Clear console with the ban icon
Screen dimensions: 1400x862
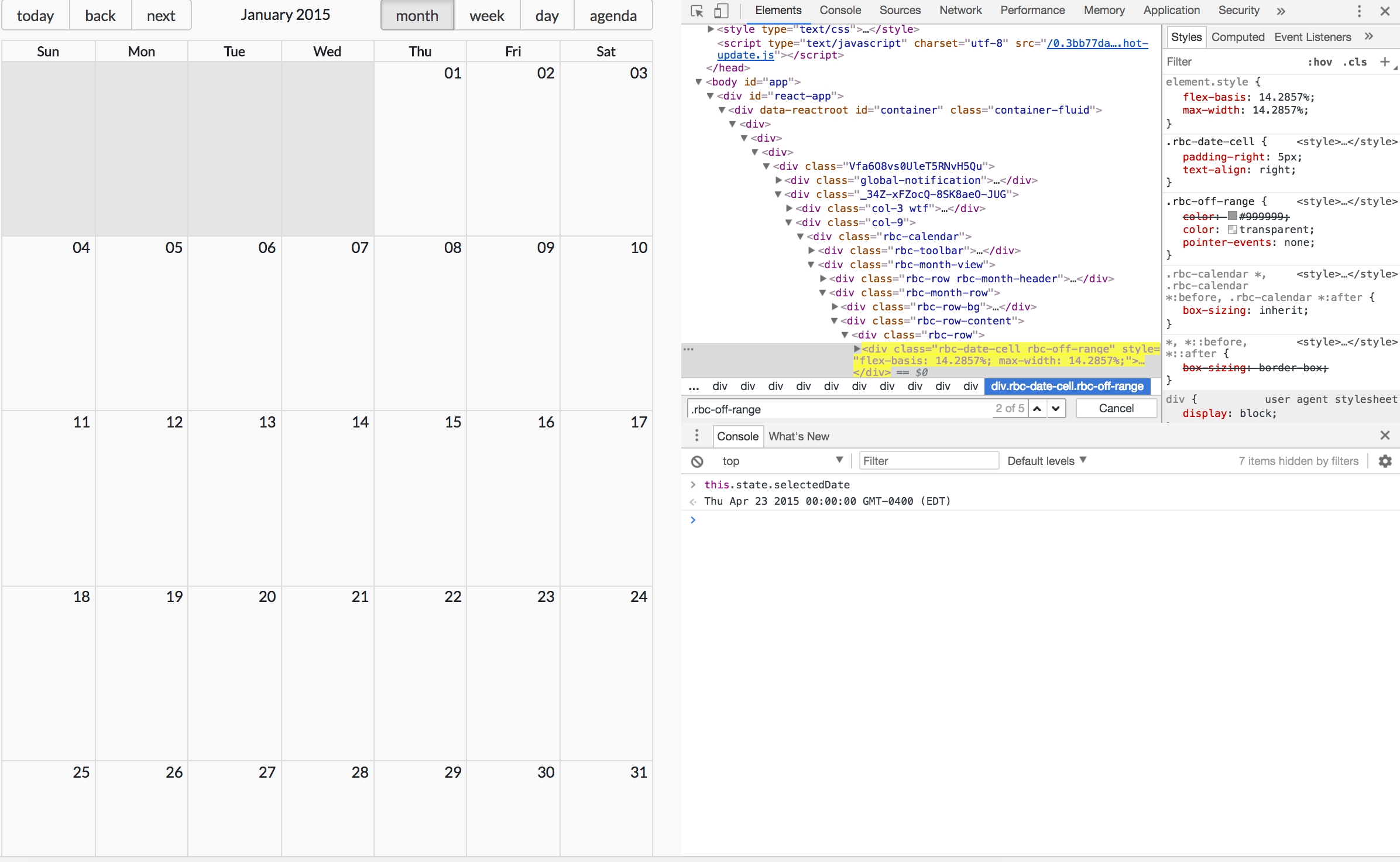click(697, 461)
